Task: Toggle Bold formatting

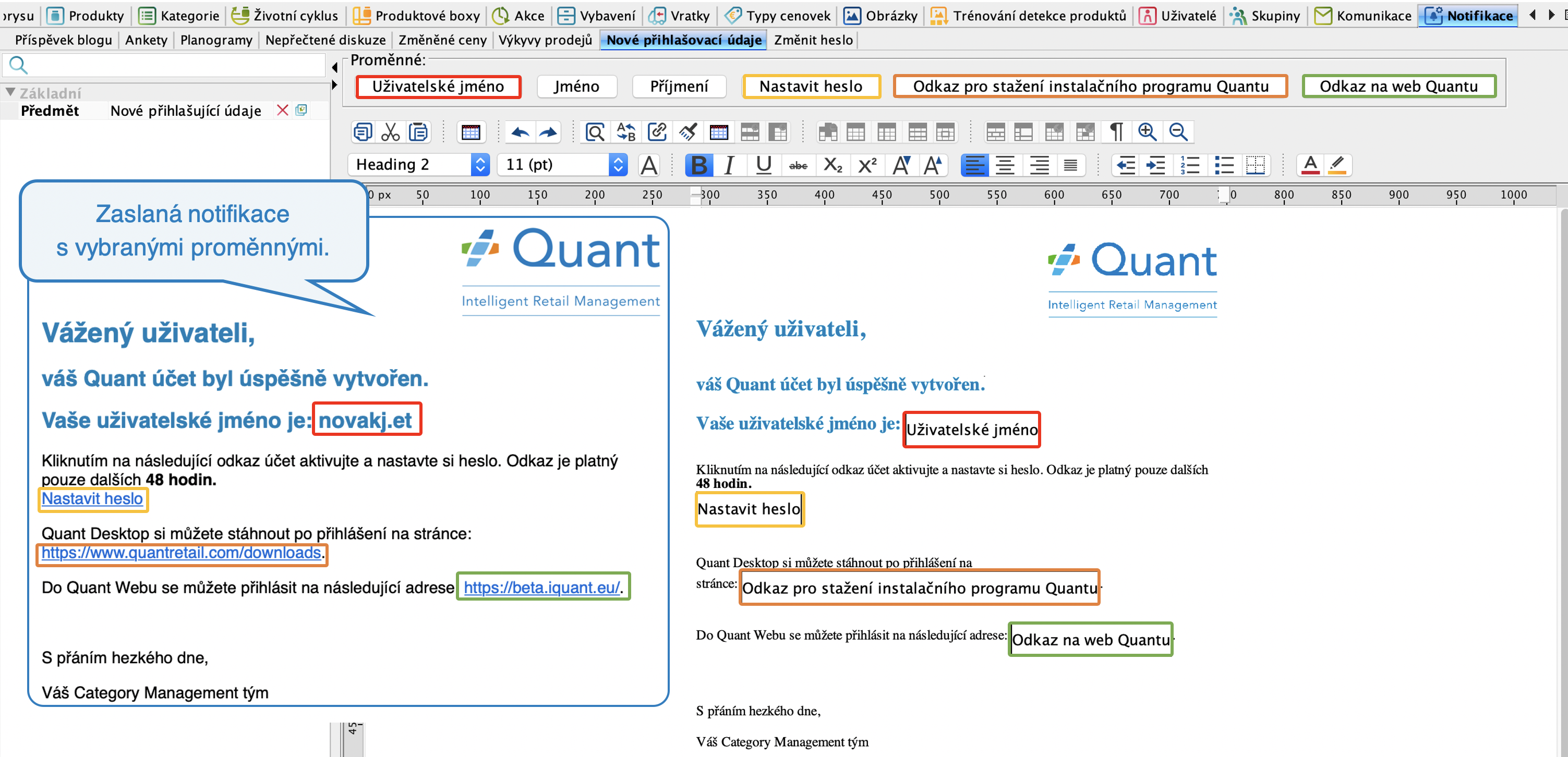Action: 699,165
